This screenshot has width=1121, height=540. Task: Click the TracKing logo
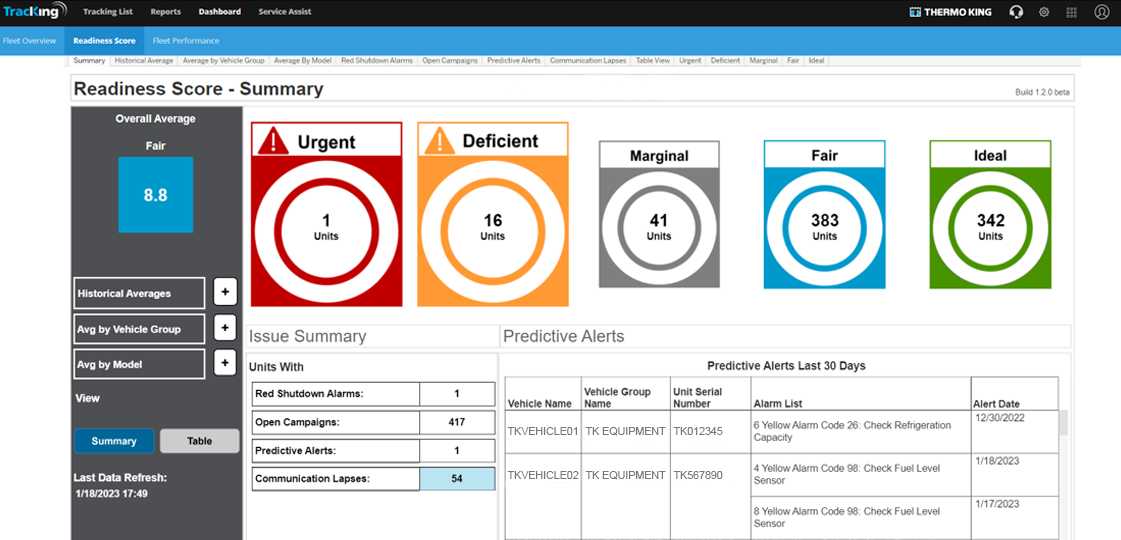pyautogui.click(x=35, y=12)
